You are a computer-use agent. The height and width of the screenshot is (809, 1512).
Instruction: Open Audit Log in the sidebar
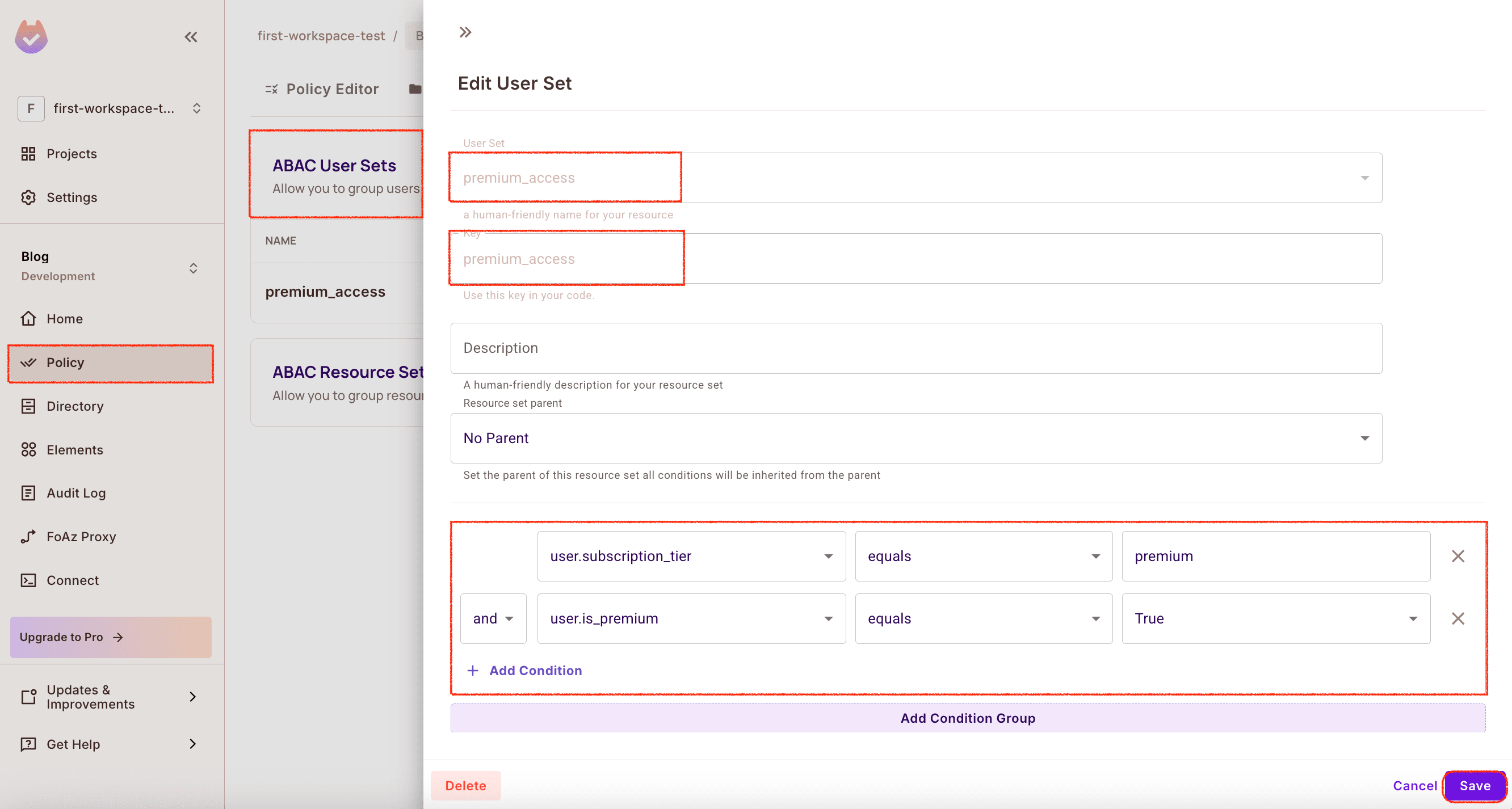110,493
